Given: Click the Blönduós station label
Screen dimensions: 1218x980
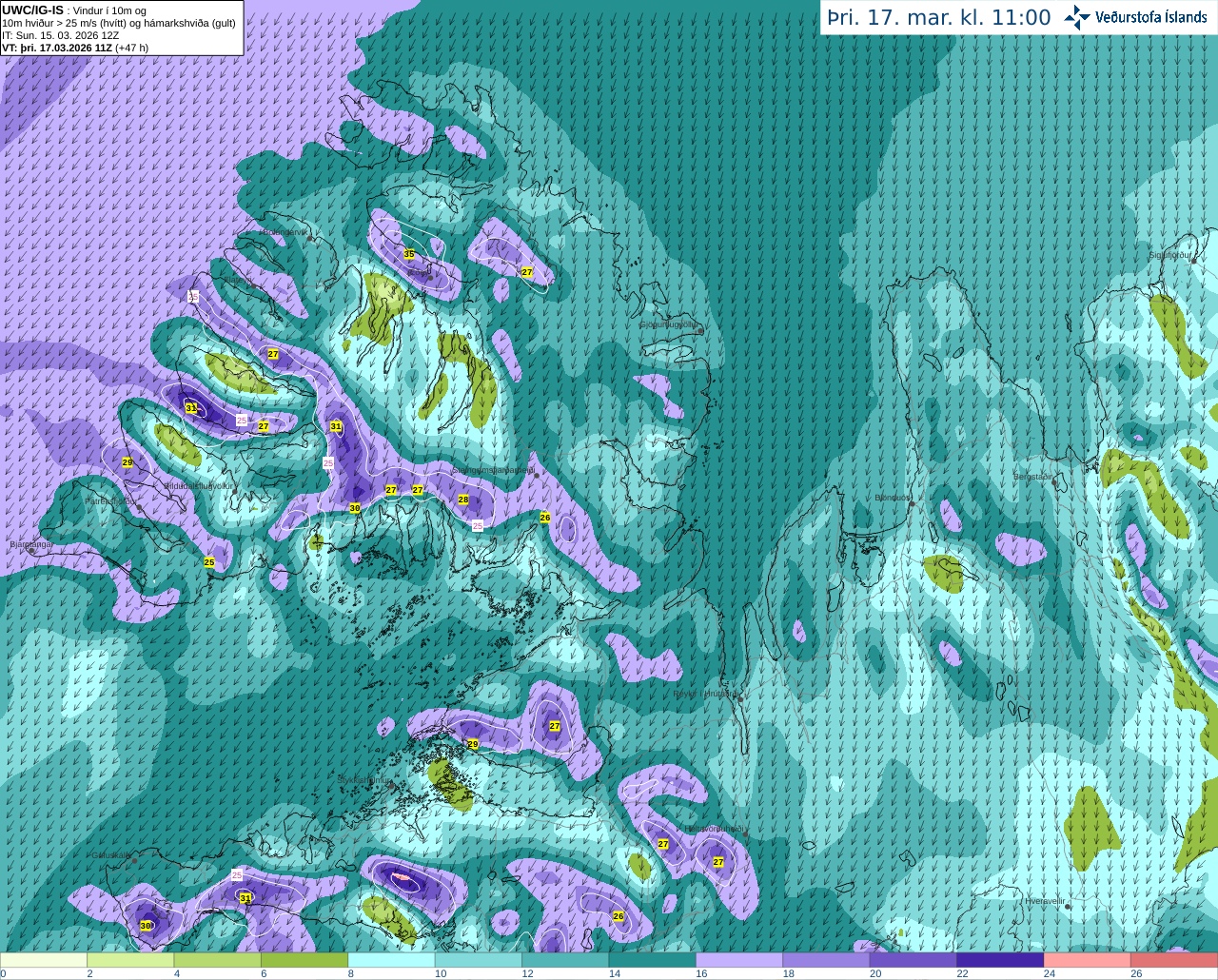Looking at the screenshot, I should [x=892, y=498].
